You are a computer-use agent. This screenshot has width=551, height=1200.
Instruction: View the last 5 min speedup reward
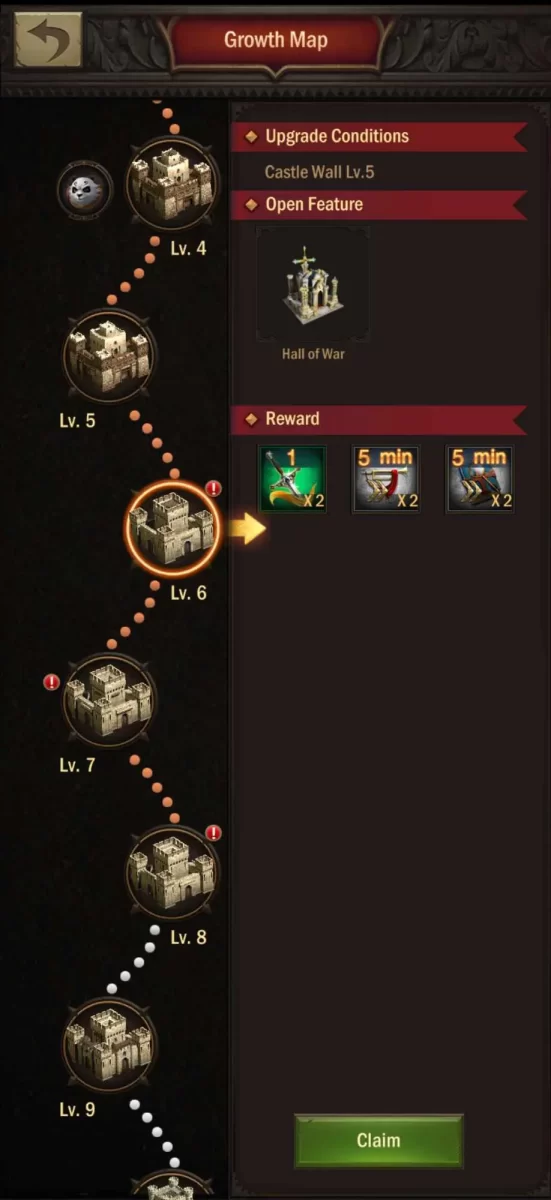point(480,479)
